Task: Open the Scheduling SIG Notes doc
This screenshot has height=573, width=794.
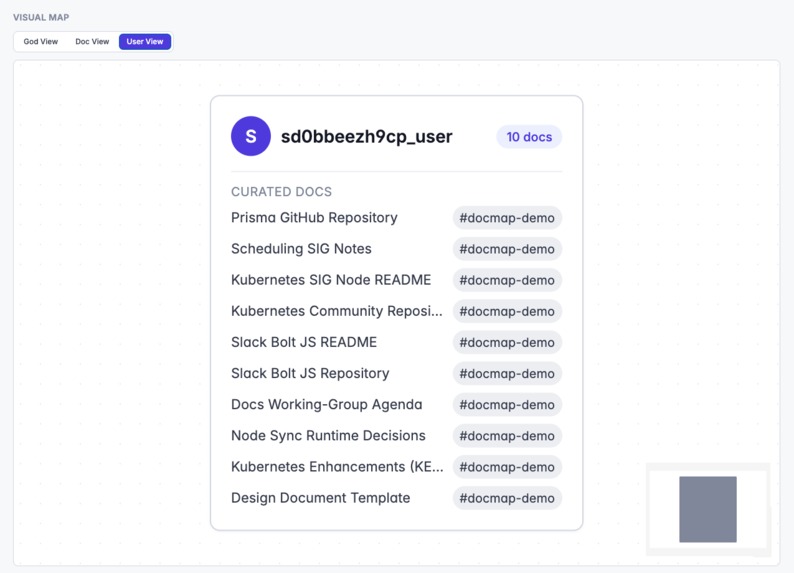Action: [x=301, y=249]
